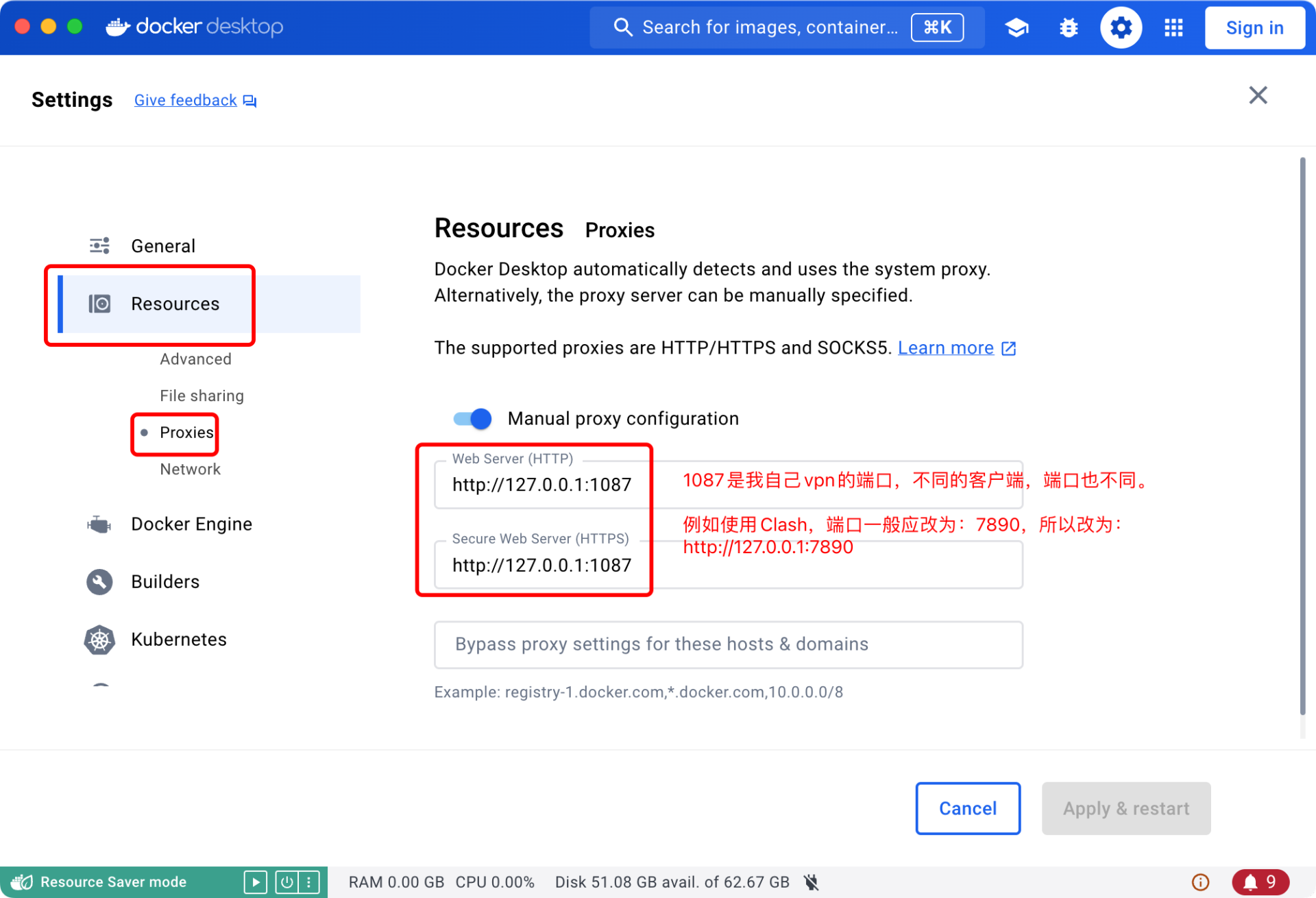1316x898 pixels.
Task: Close the Settings panel with X
Action: 1258,95
